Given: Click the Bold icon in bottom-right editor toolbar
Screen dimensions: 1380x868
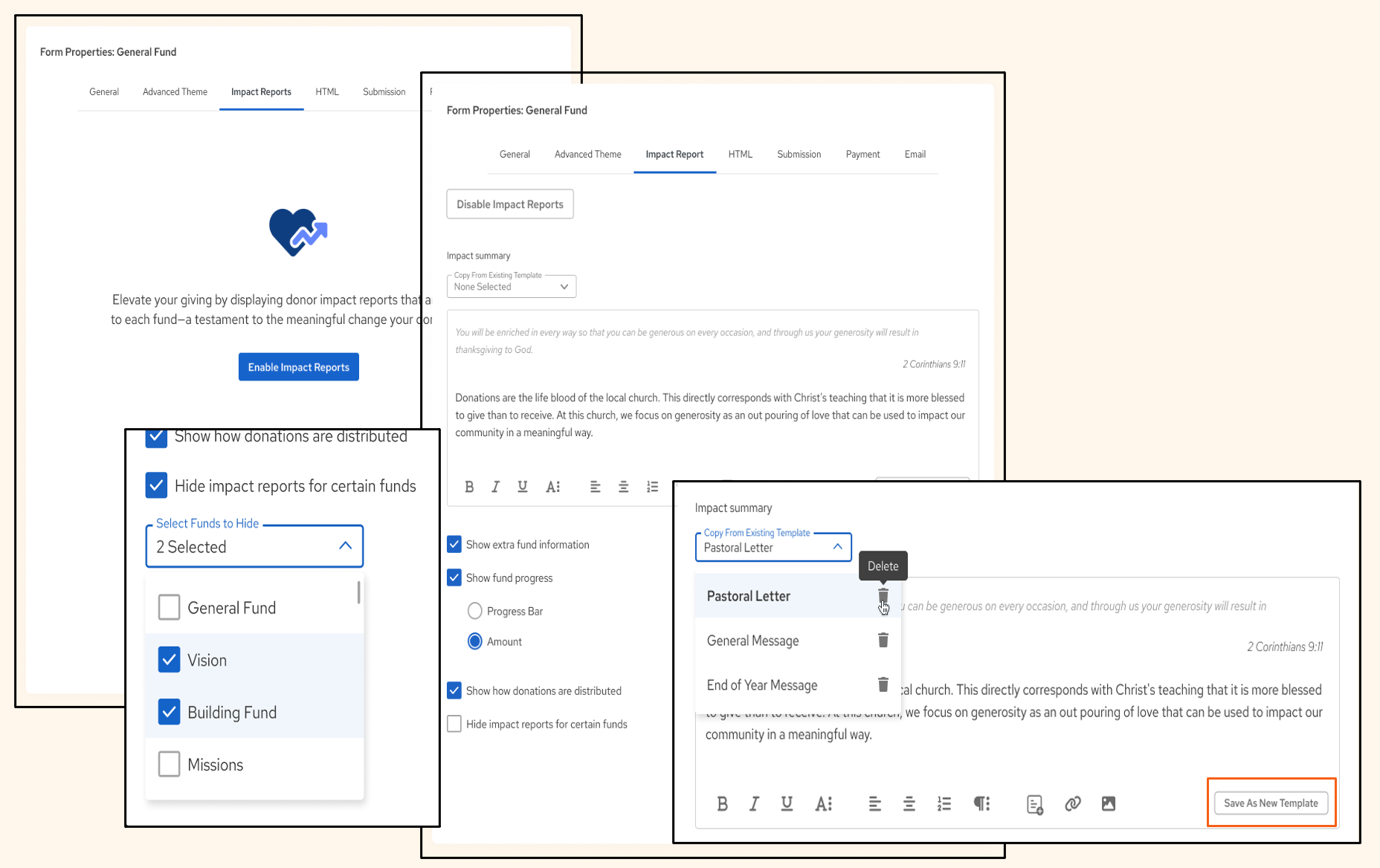Looking at the screenshot, I should click(722, 803).
